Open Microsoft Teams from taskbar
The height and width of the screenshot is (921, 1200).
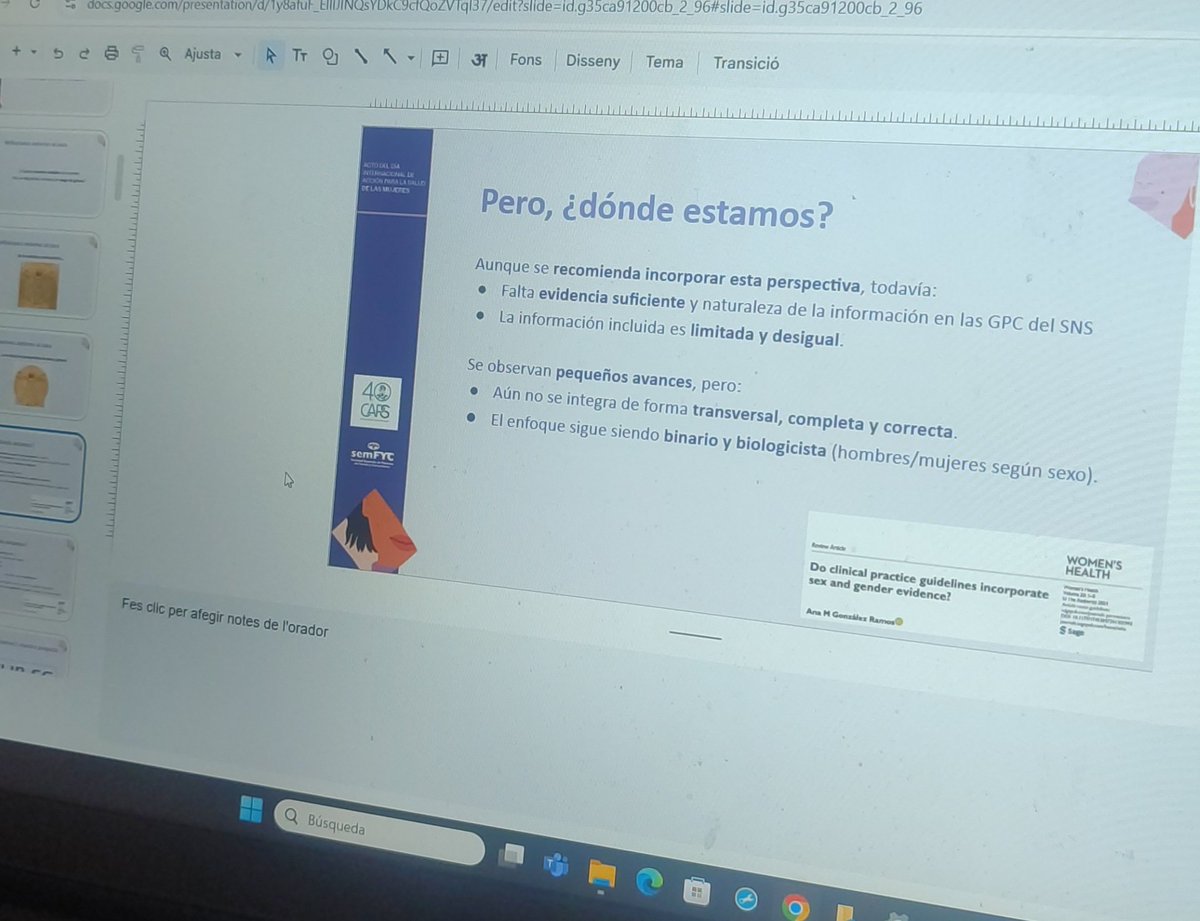pos(557,865)
